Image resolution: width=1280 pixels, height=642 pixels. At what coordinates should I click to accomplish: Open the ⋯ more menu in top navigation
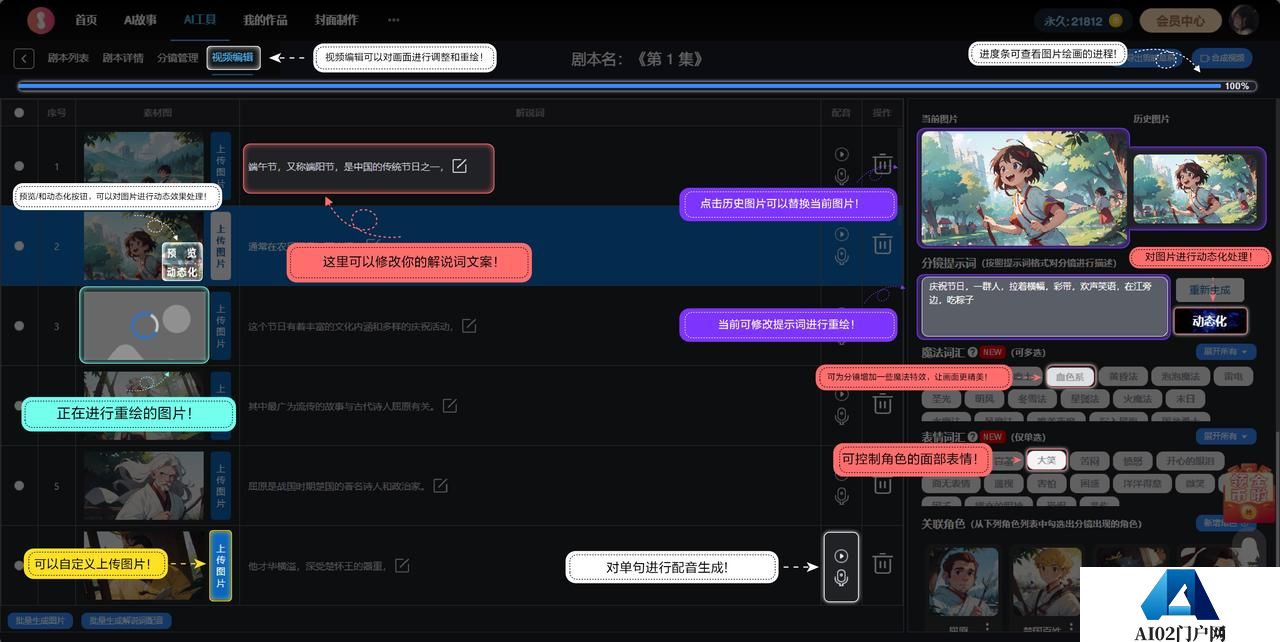click(393, 20)
